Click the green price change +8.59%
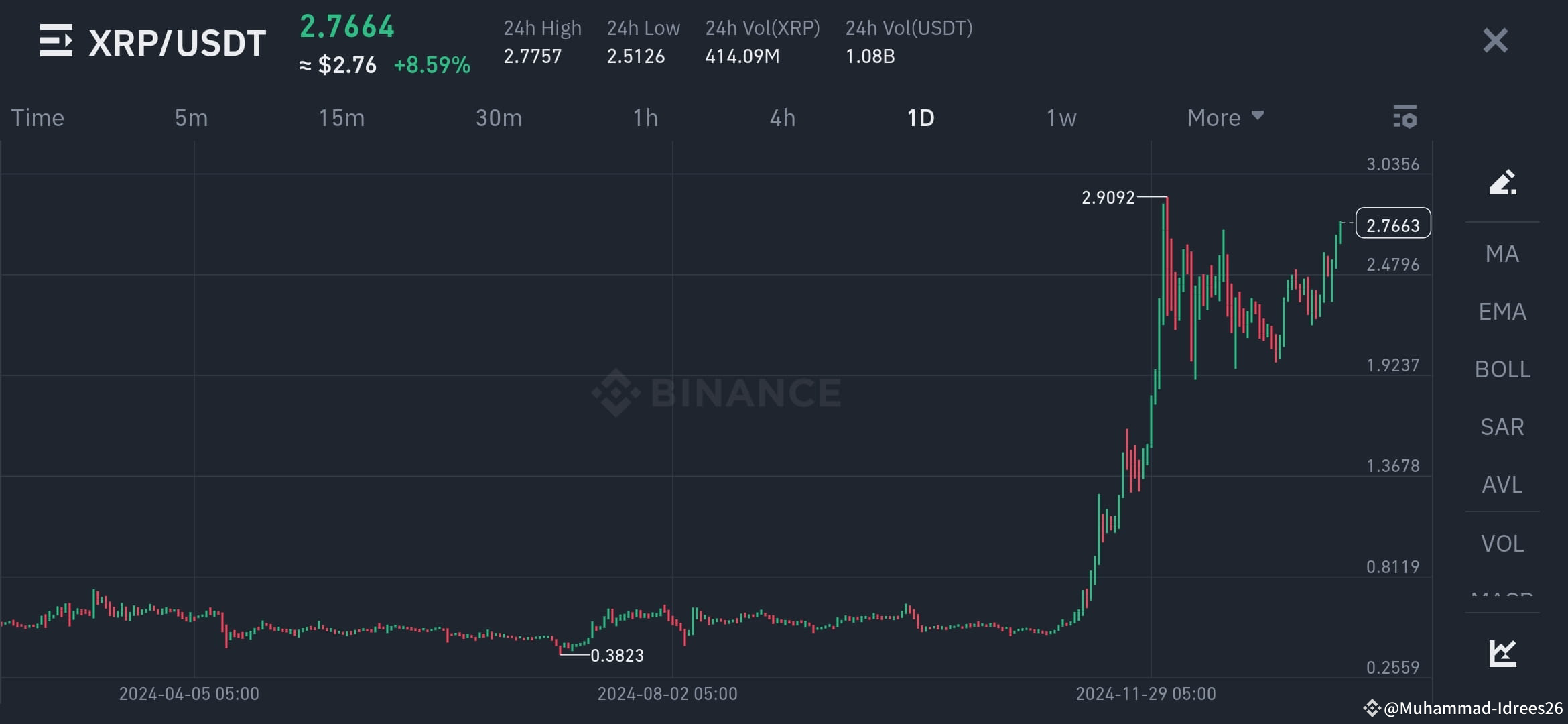This screenshot has height=724, width=1568. tap(432, 65)
